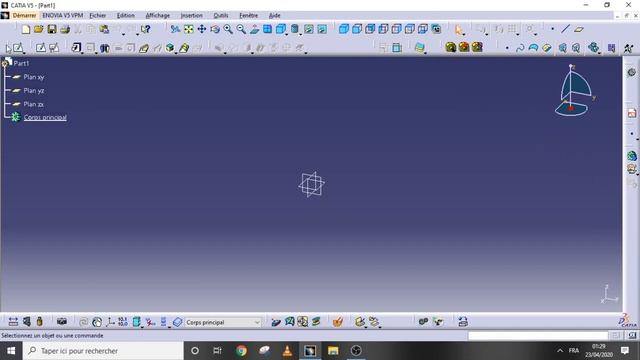Screen dimensions: 640x360
Task: Click the Axis System icon in the bottom toolbar
Action: click(110, 322)
